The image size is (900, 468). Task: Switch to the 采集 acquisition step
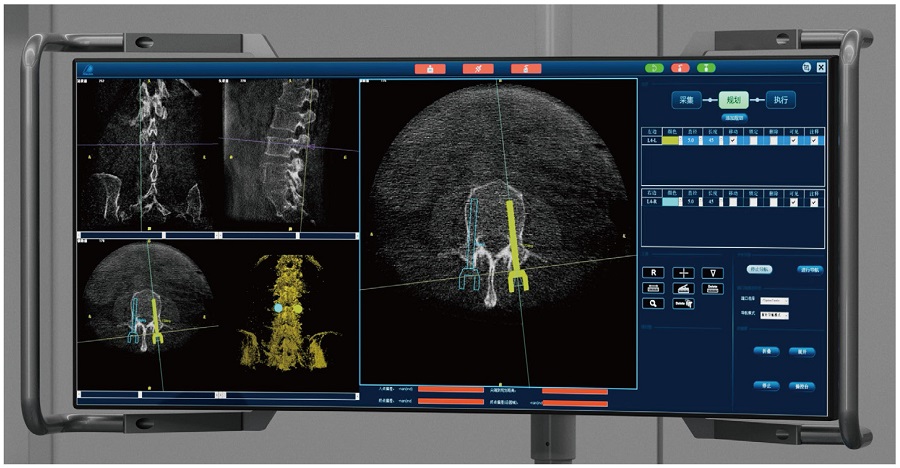686,100
